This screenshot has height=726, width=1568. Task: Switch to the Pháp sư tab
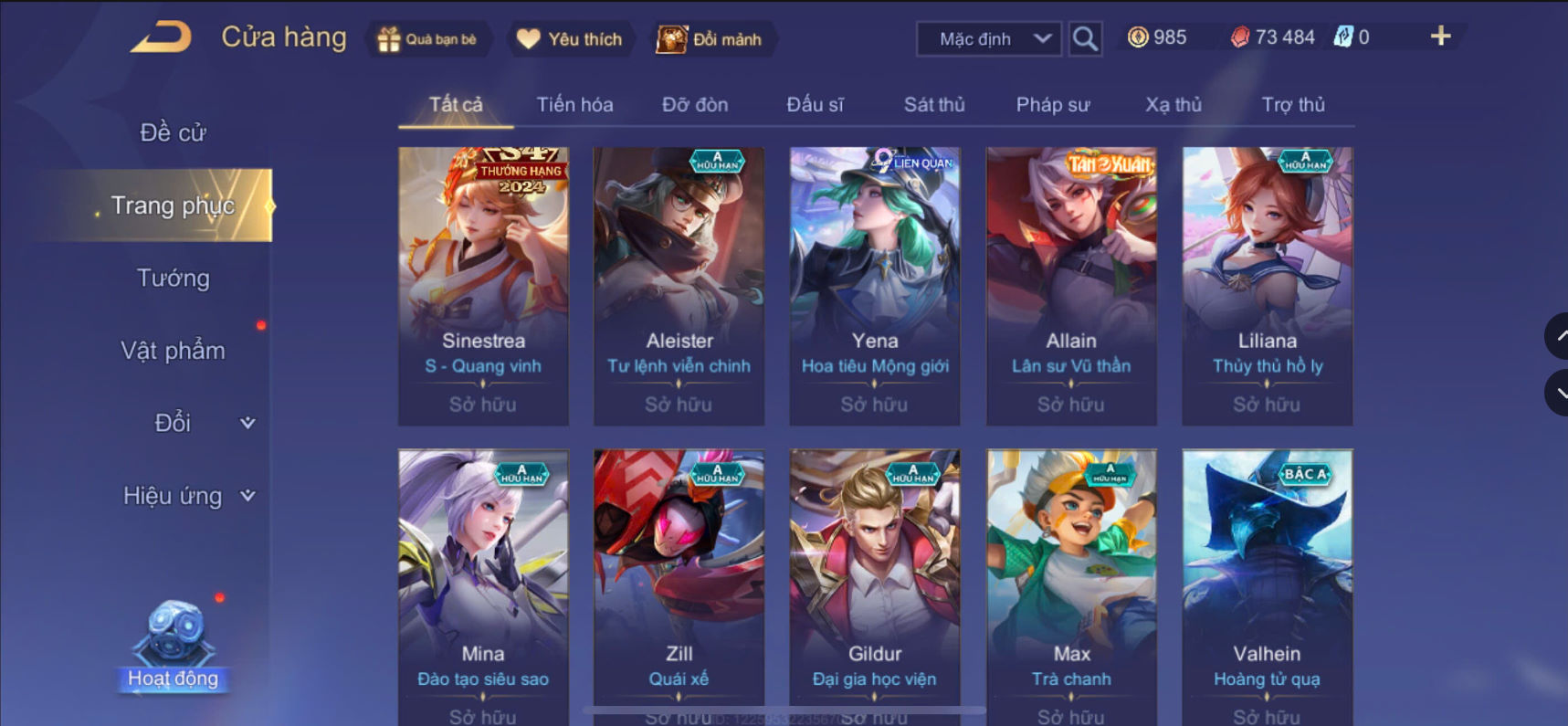pos(1053,105)
